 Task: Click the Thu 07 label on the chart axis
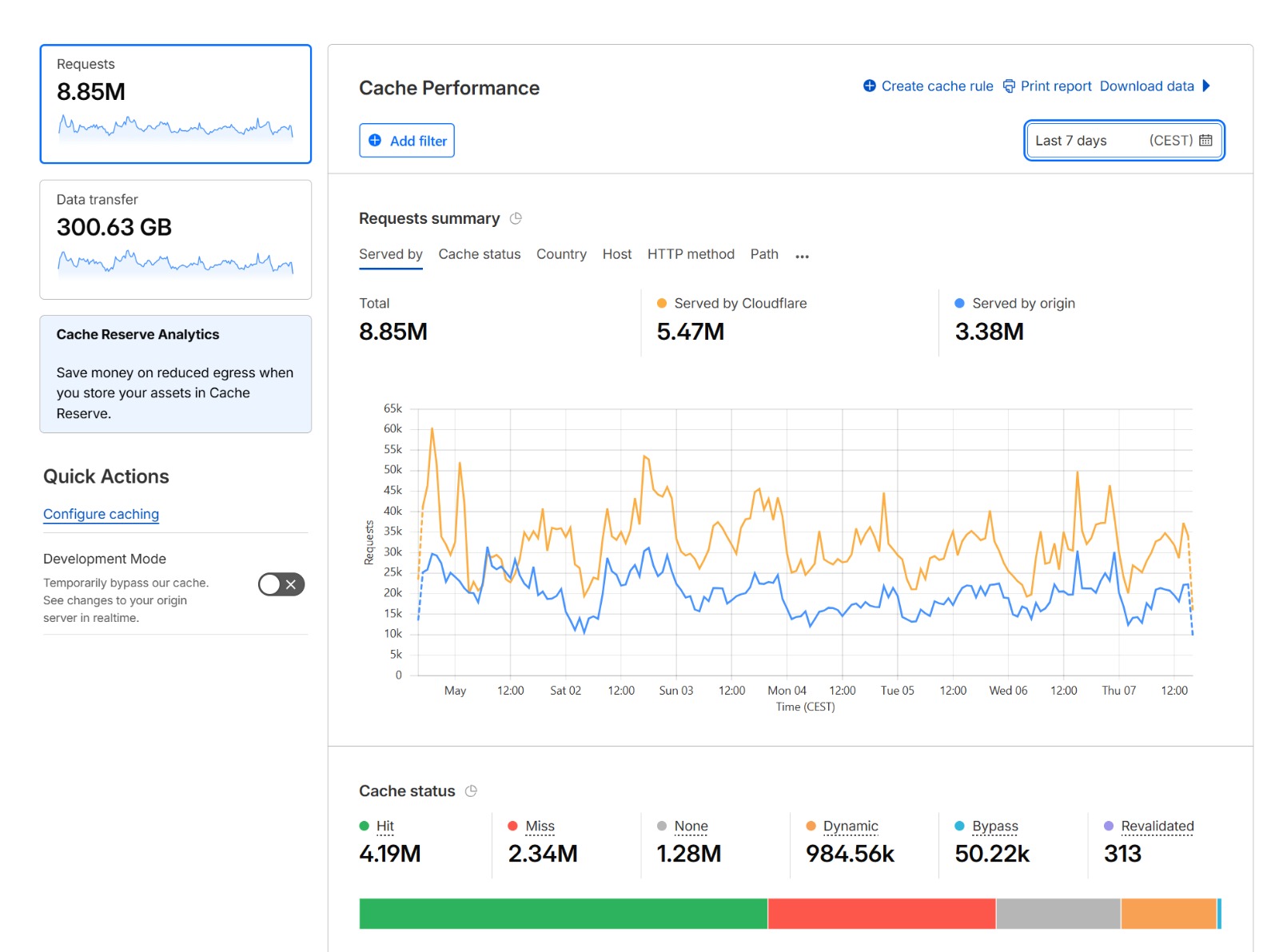click(1118, 691)
